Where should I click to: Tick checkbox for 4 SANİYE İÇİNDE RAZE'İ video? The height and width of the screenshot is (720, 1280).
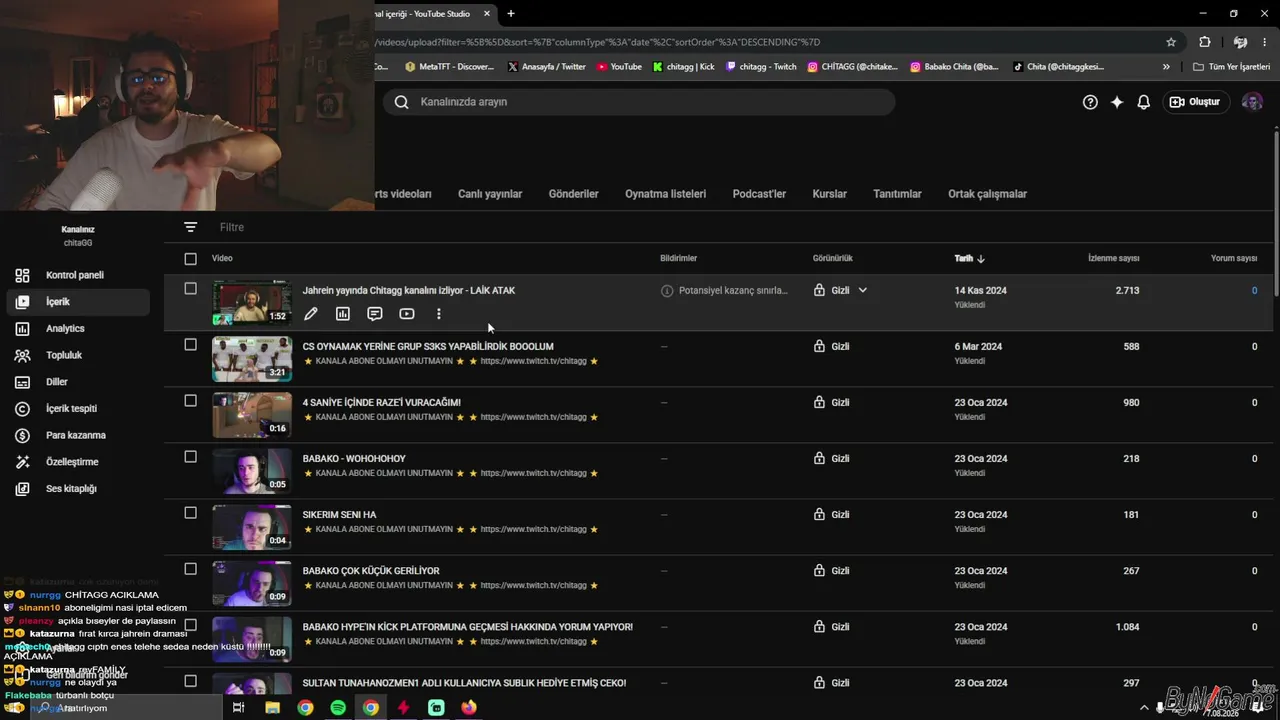tap(191, 401)
